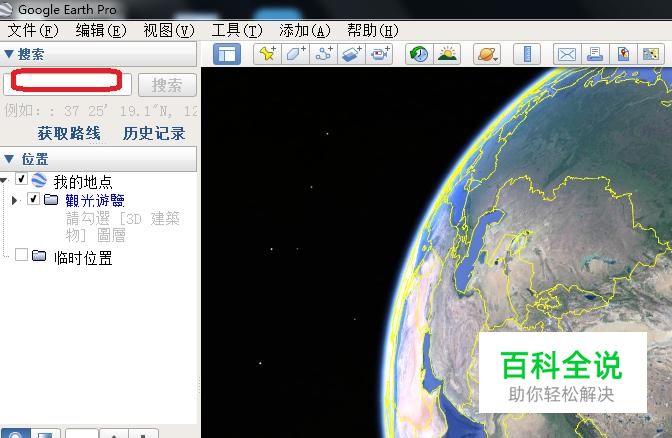The height and width of the screenshot is (438, 672).
Task: Show historical imagery clock icon
Action: tap(419, 54)
